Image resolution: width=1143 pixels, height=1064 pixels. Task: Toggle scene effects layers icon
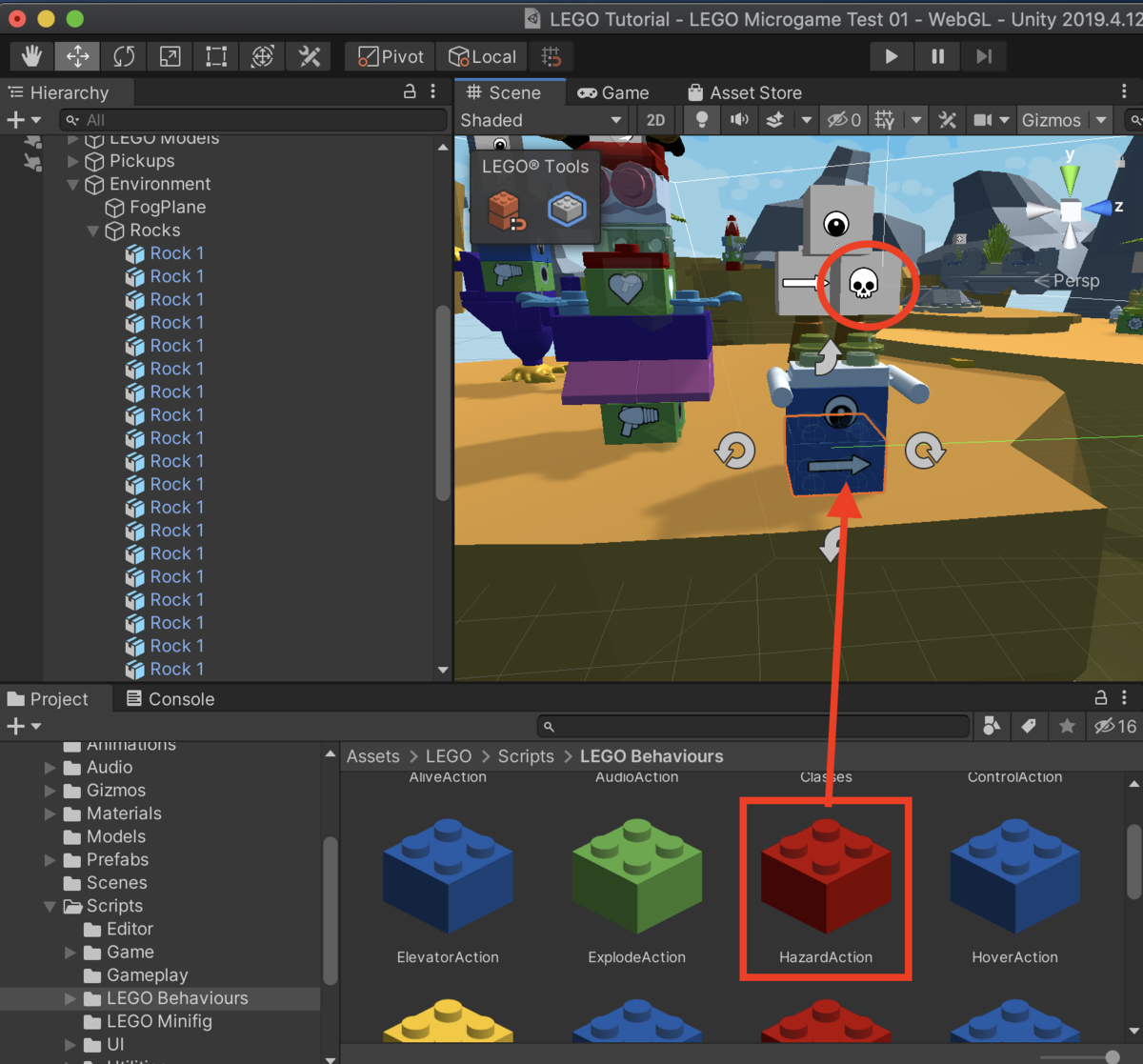[775, 120]
